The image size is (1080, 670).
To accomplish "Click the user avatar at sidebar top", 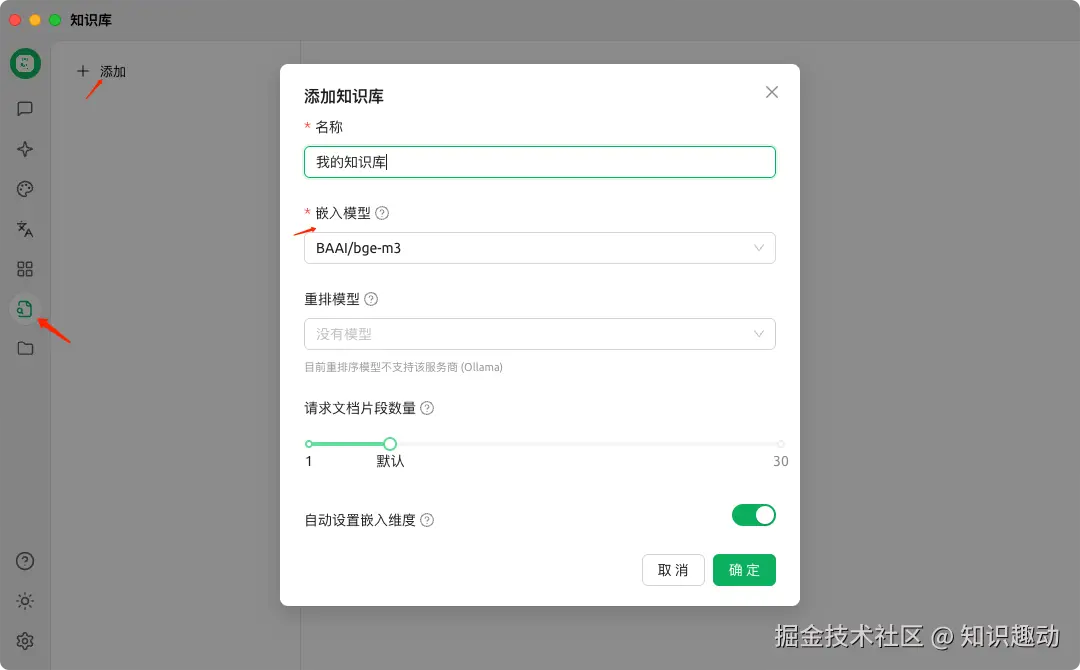I will pos(25,63).
